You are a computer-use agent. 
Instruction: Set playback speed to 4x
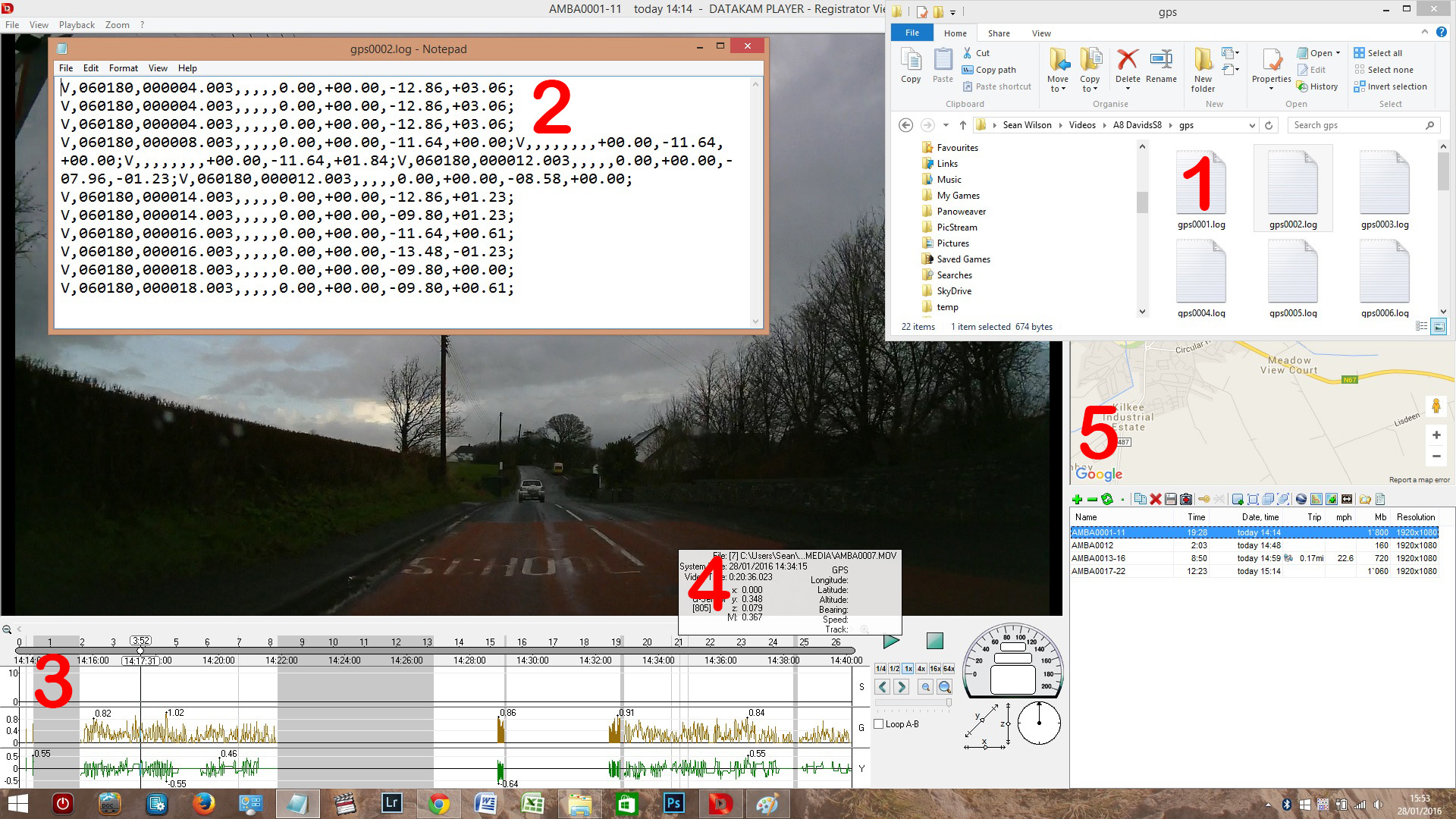pos(921,669)
